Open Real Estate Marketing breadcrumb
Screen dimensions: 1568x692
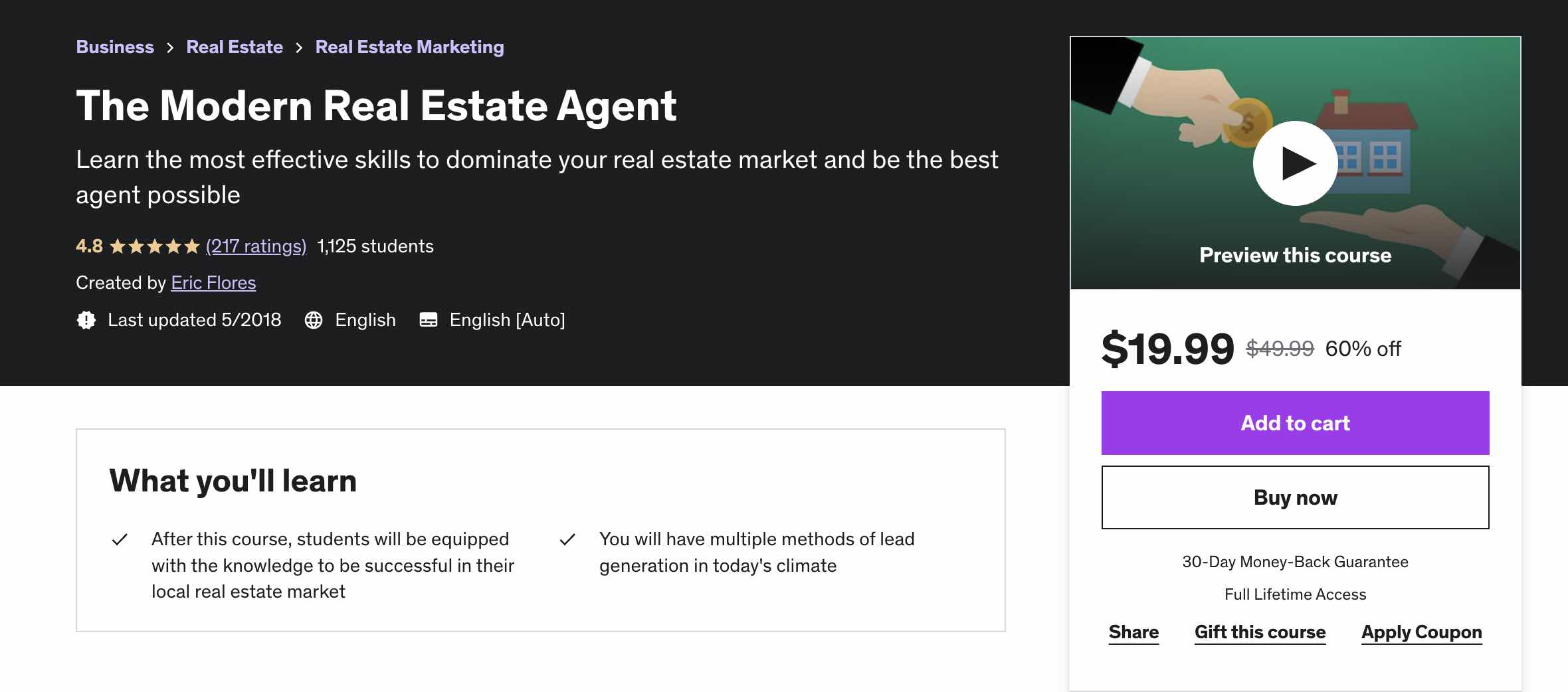tap(409, 47)
